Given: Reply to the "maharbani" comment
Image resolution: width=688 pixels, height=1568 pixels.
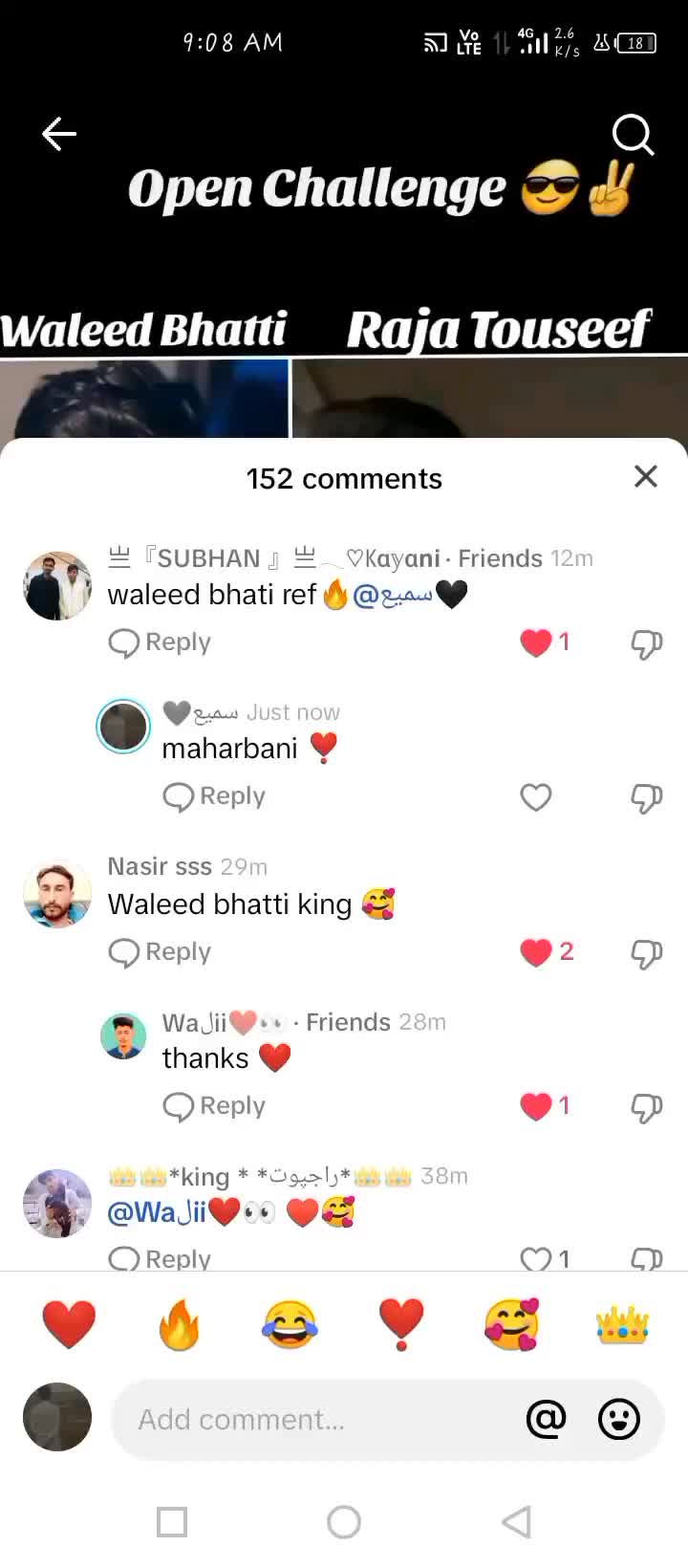Looking at the screenshot, I should pyautogui.click(x=214, y=796).
